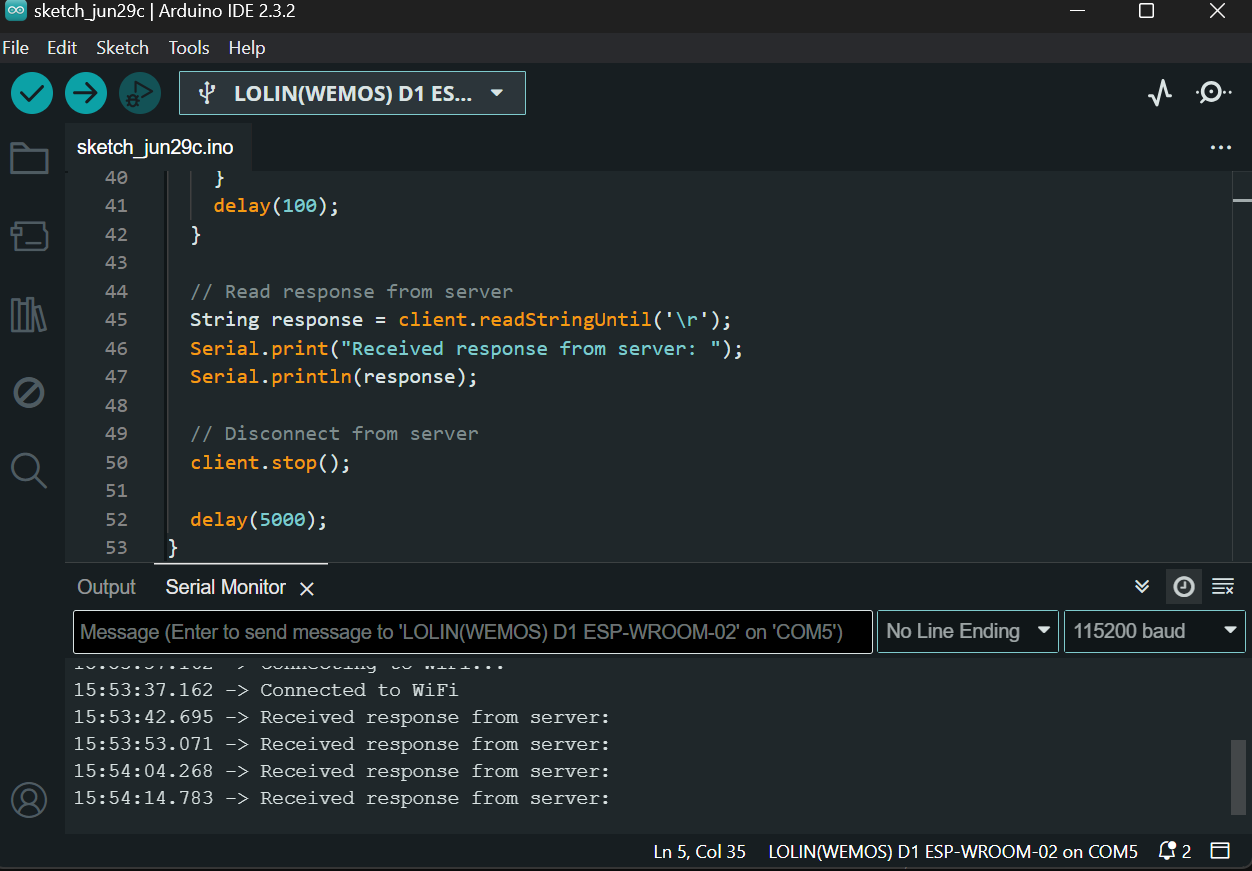Click the Ln 5, Col 35 status entry

(x=699, y=852)
